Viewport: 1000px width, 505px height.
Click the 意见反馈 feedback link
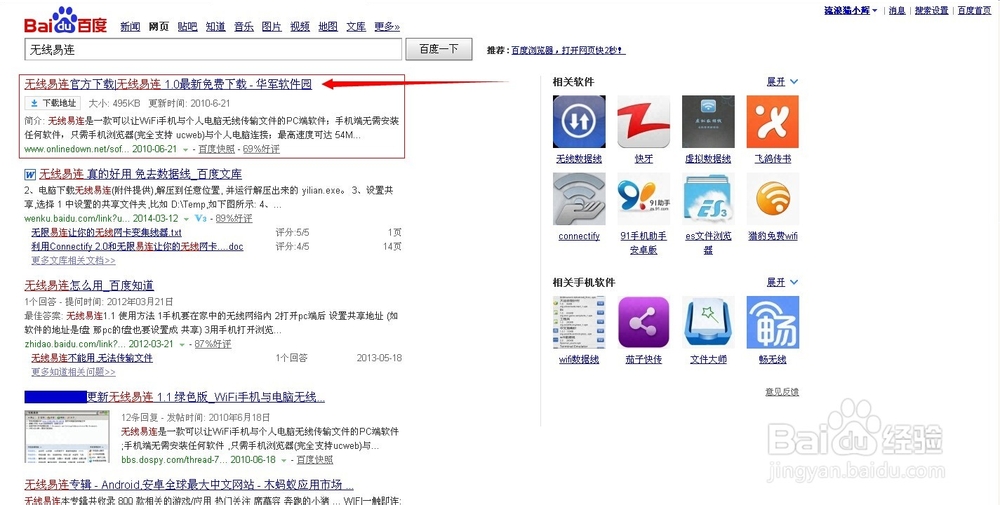(782, 392)
